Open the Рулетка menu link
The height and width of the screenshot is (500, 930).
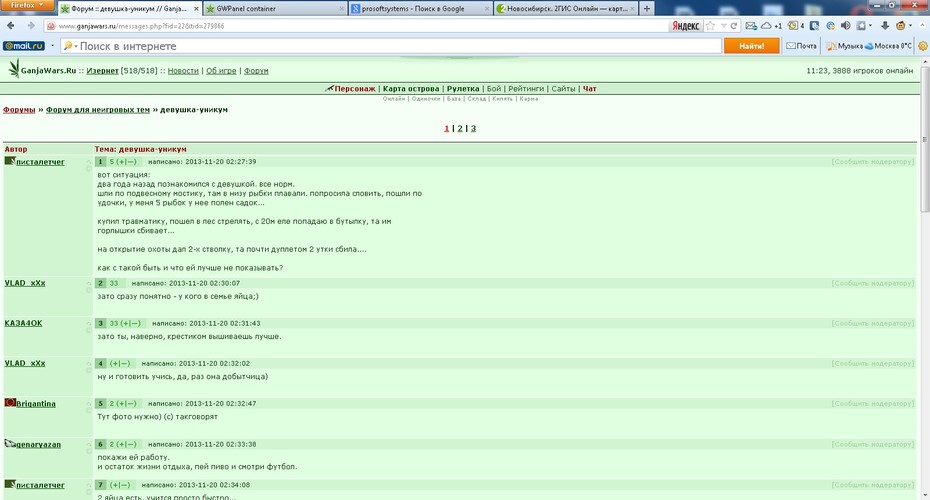click(463, 88)
